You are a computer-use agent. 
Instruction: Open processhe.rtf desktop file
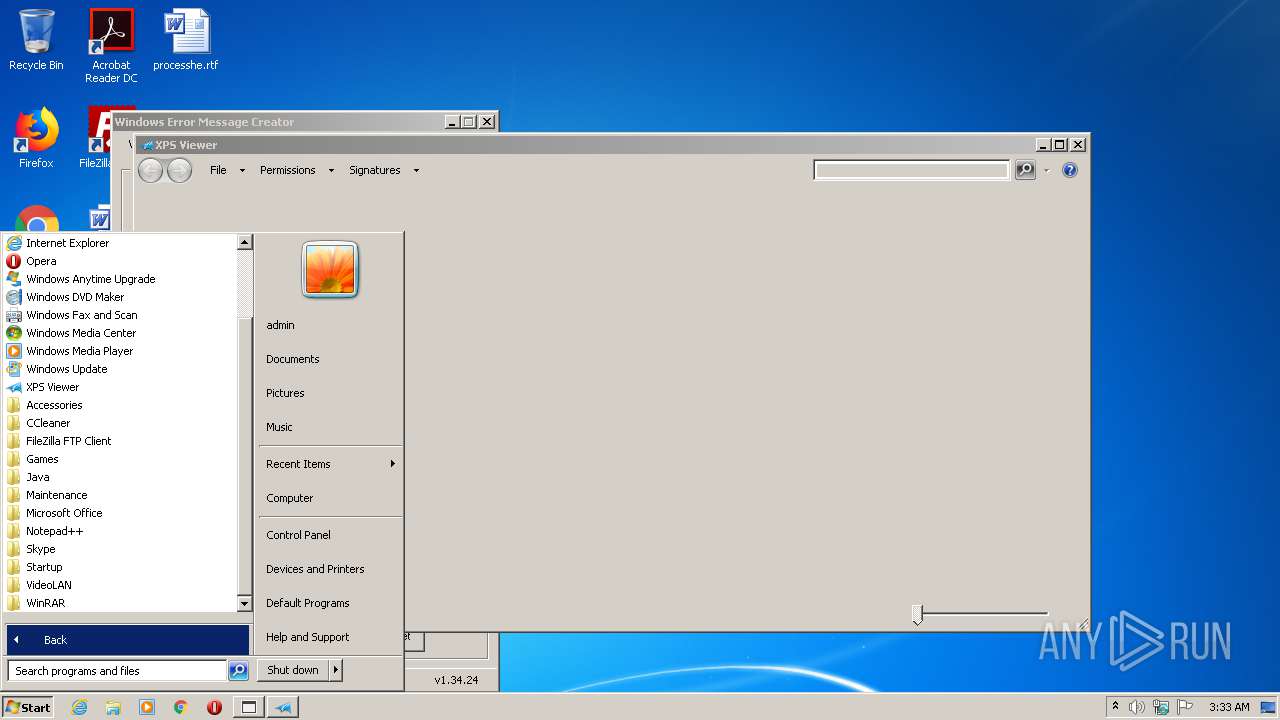point(186,40)
